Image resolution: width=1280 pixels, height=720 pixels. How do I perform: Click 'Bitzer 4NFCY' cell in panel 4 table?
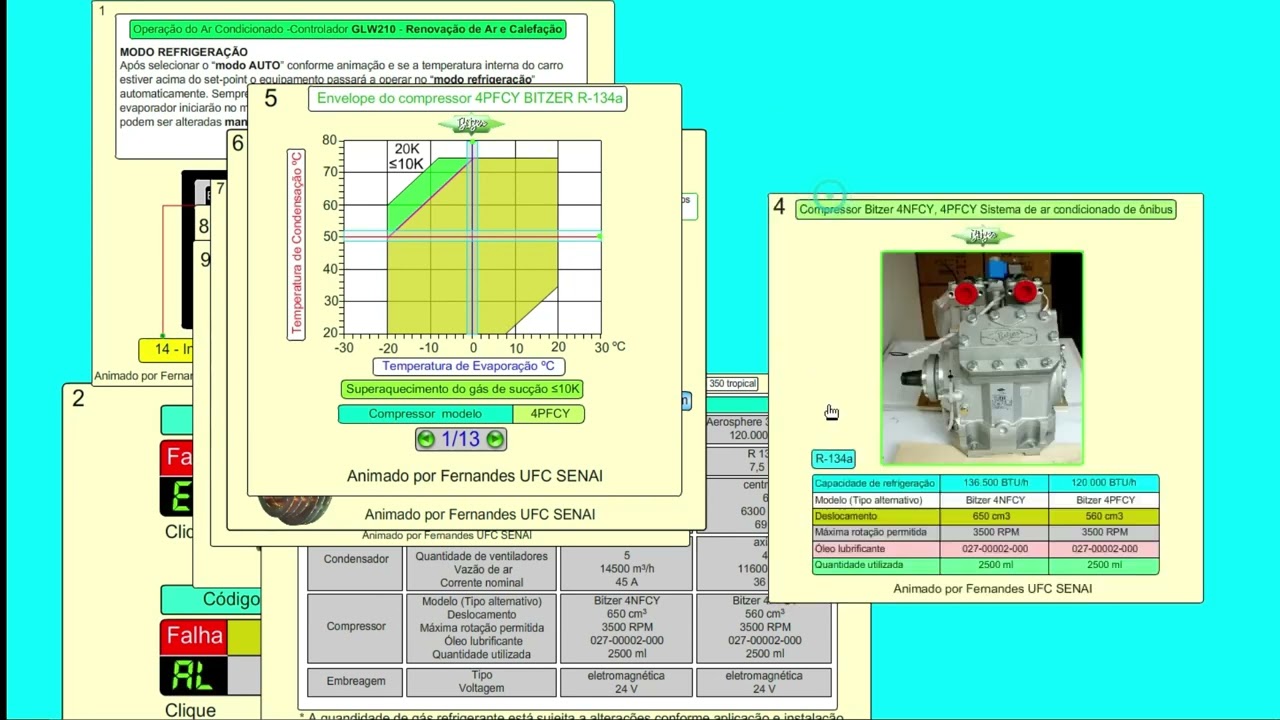point(995,500)
